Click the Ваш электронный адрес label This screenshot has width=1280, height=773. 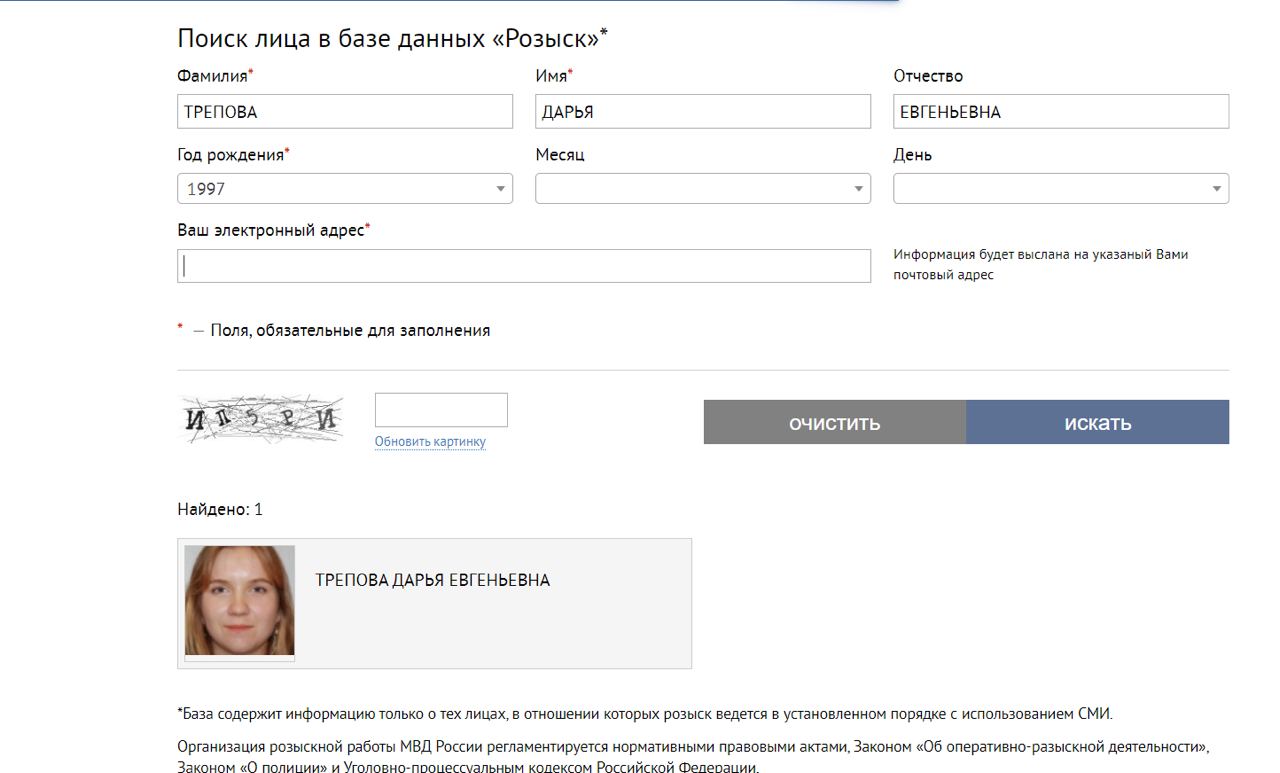270,230
